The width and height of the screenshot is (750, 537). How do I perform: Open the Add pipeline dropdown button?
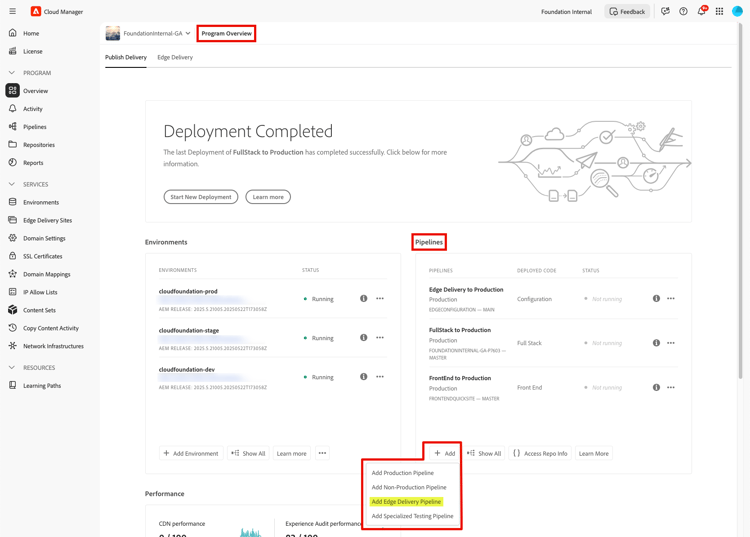point(444,453)
